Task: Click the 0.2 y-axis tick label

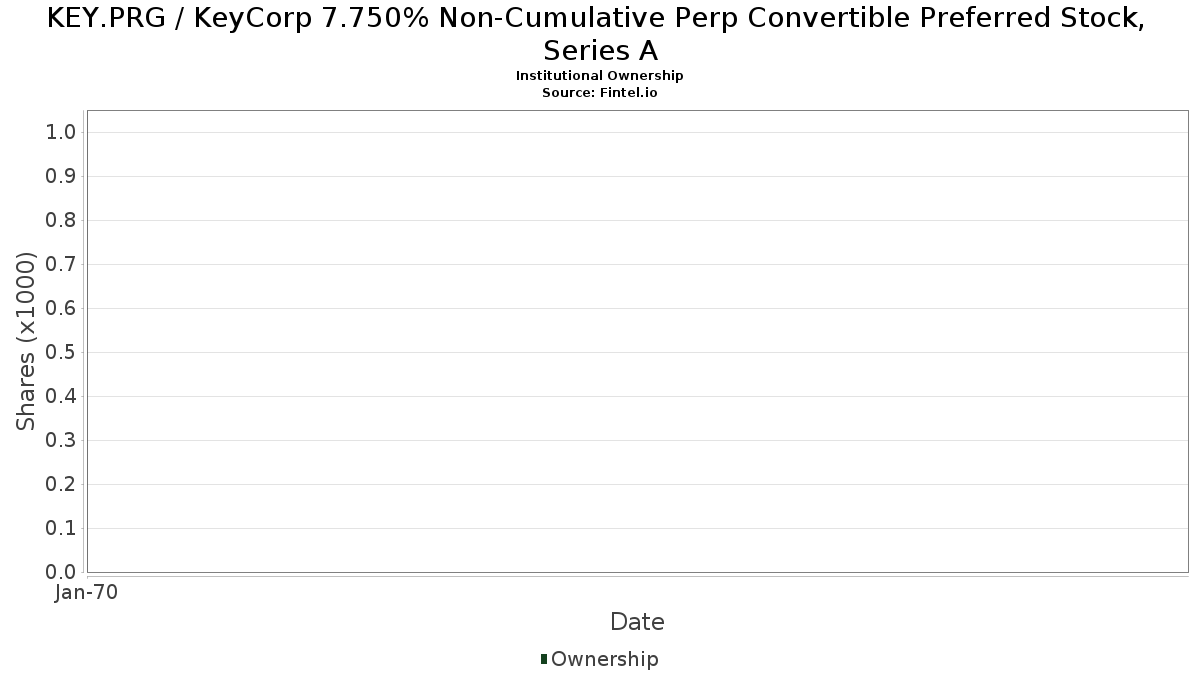Action: tap(61, 485)
